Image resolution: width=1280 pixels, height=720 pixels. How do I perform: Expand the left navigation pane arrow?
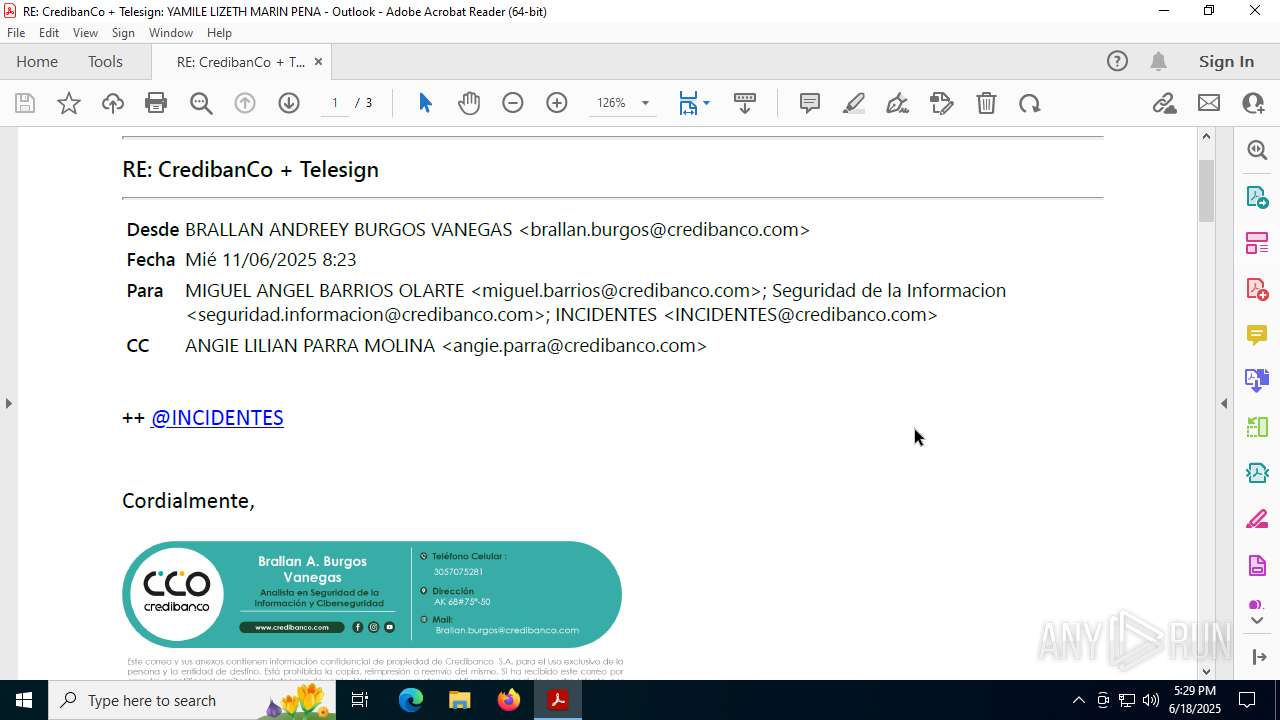point(8,403)
